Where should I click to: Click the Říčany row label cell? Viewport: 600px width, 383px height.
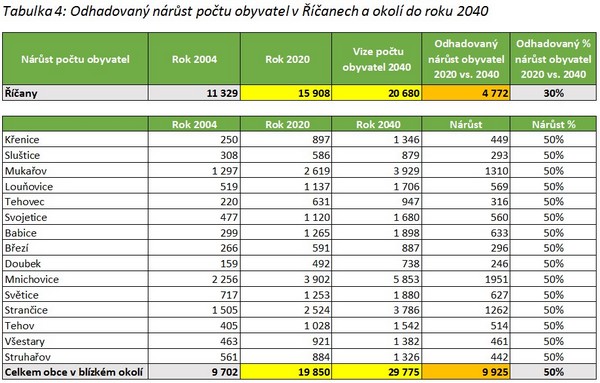tap(75, 93)
